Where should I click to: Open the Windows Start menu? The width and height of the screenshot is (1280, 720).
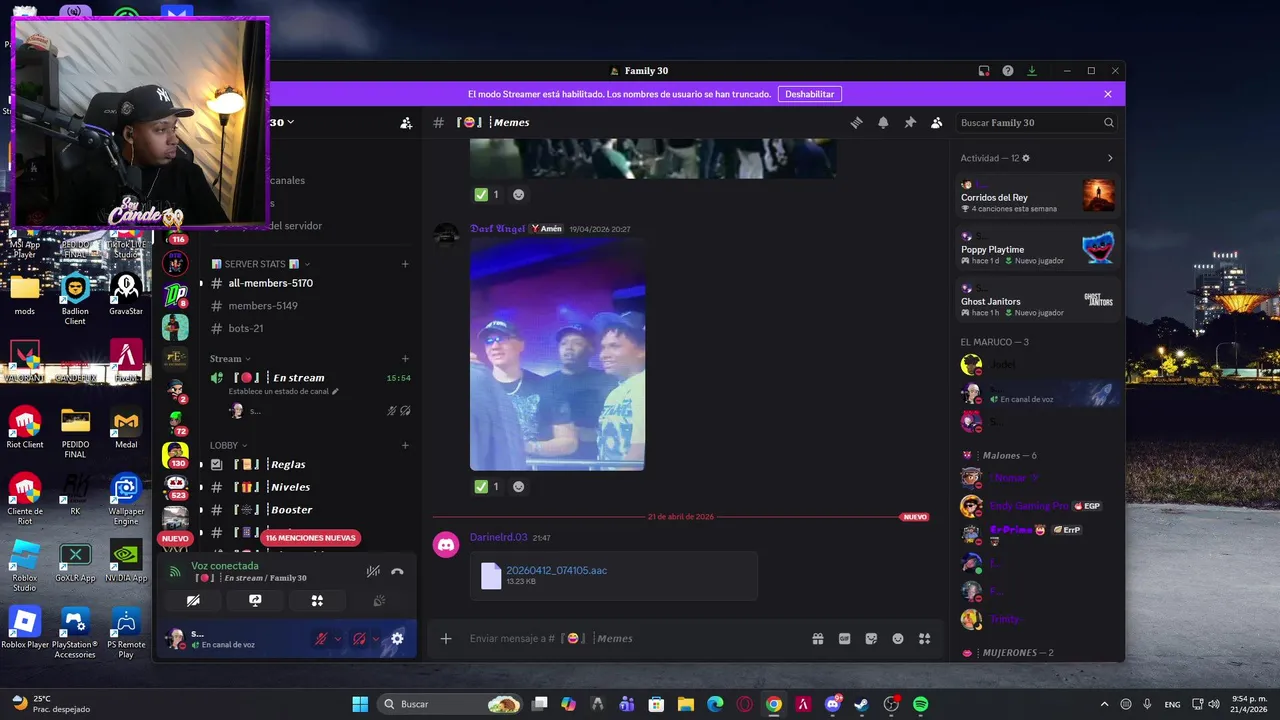tap(360, 704)
